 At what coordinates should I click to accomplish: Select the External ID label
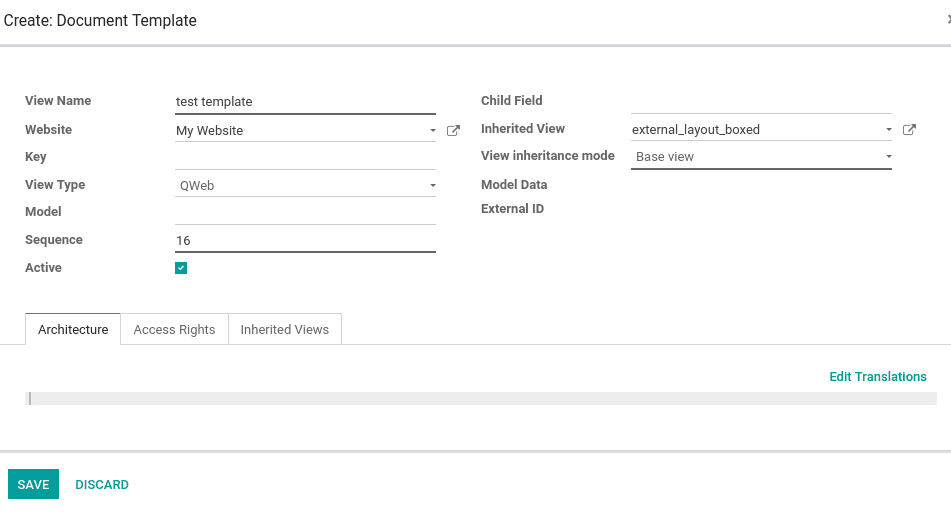point(512,209)
